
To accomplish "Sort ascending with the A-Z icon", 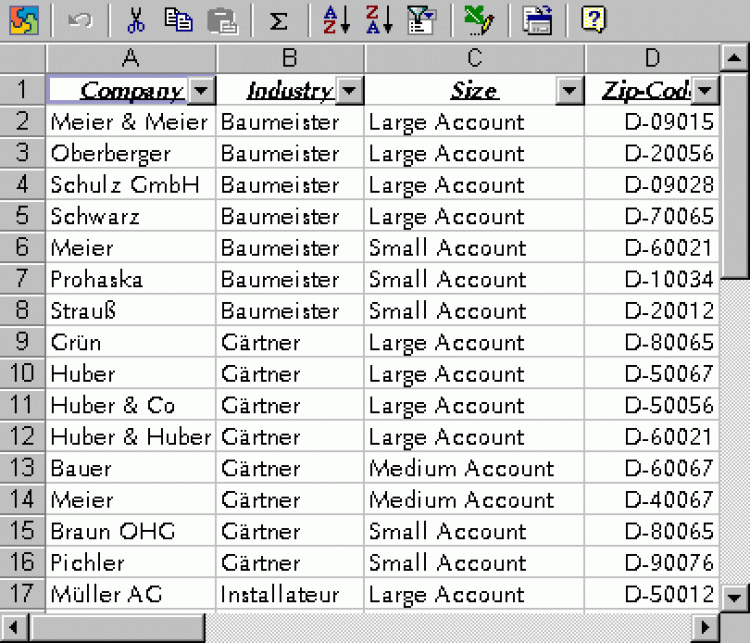I will click(336, 20).
